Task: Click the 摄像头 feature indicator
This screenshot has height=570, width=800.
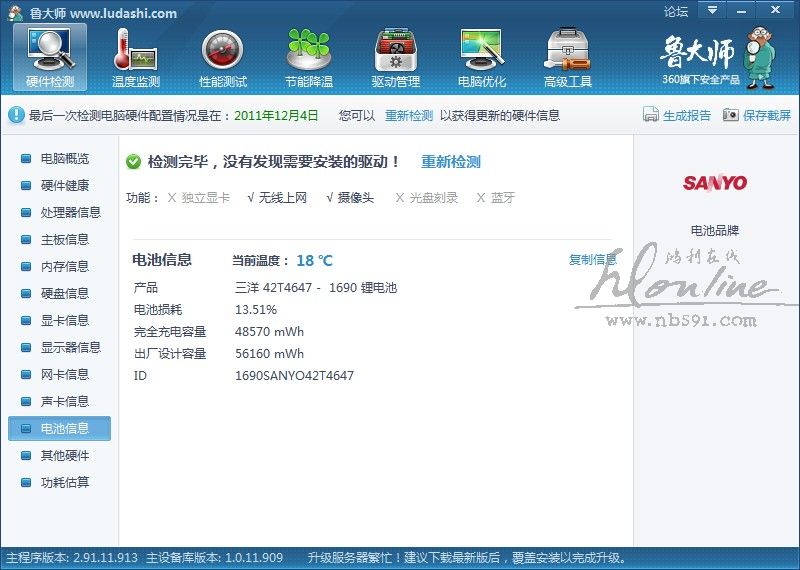Action: pos(350,197)
